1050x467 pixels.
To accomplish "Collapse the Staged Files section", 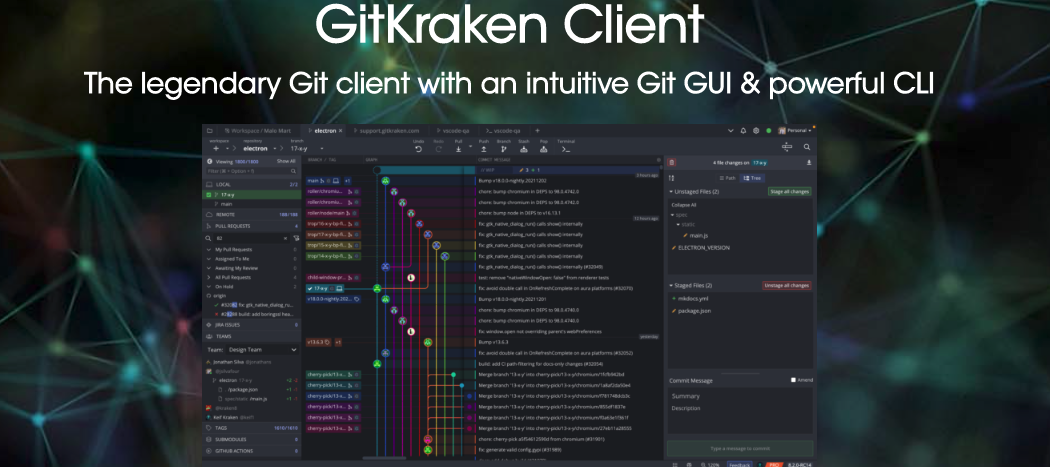I will [x=672, y=285].
